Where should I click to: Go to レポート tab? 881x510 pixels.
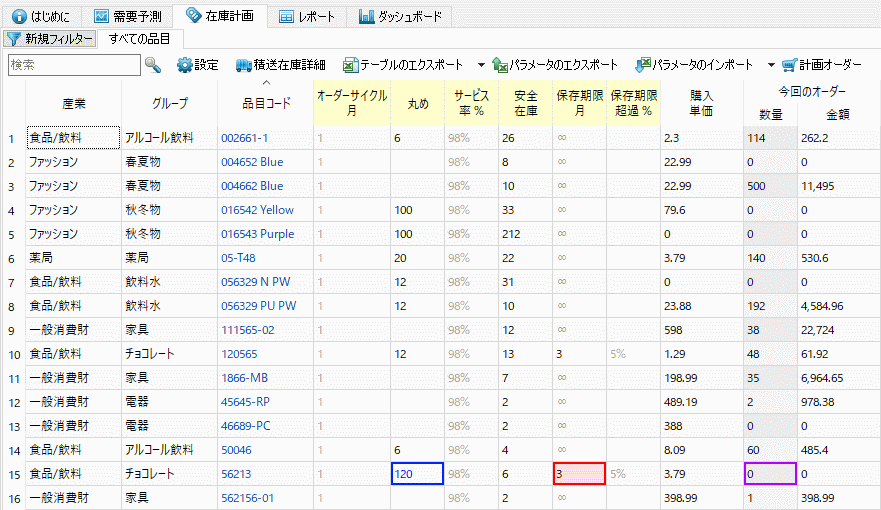(x=308, y=17)
